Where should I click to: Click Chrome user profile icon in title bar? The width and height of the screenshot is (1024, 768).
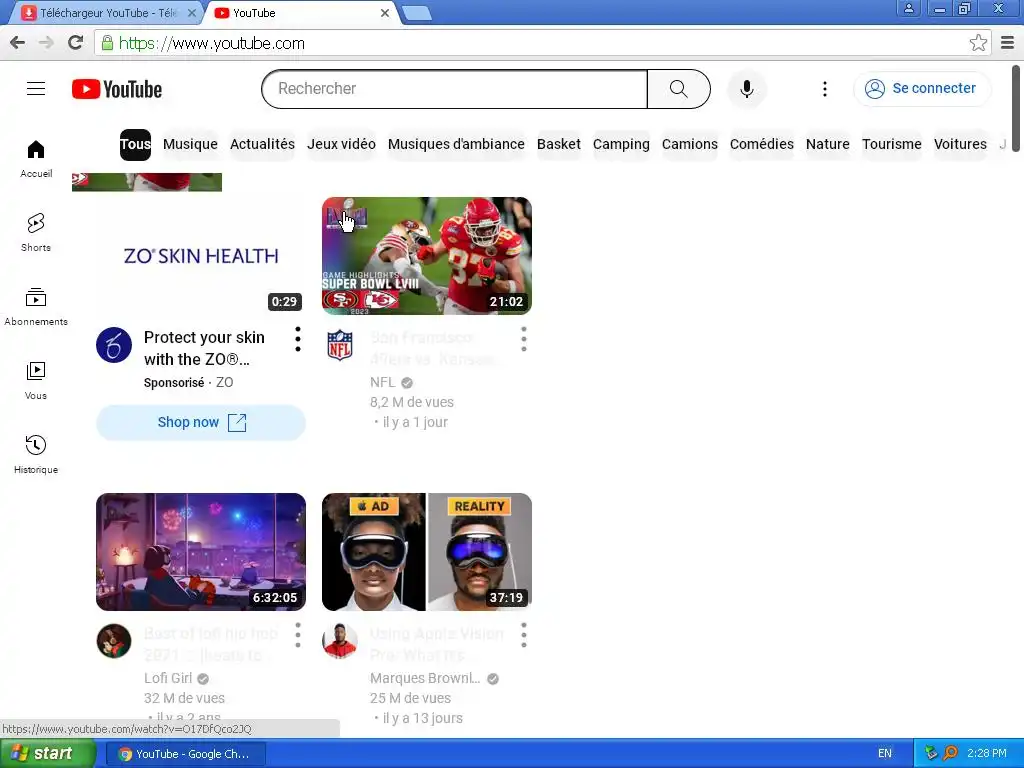(908, 8)
